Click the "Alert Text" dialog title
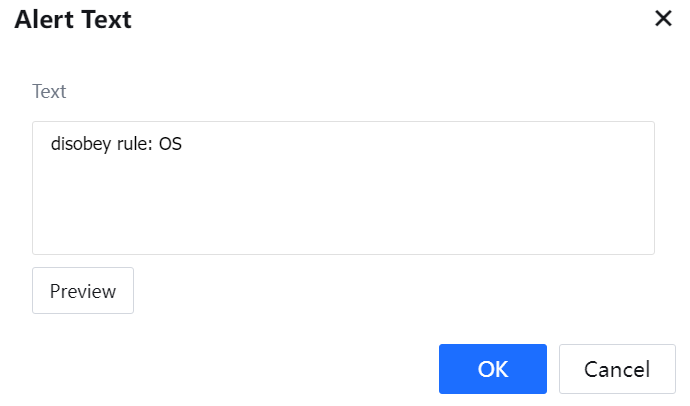The image size is (690, 406). [73, 19]
